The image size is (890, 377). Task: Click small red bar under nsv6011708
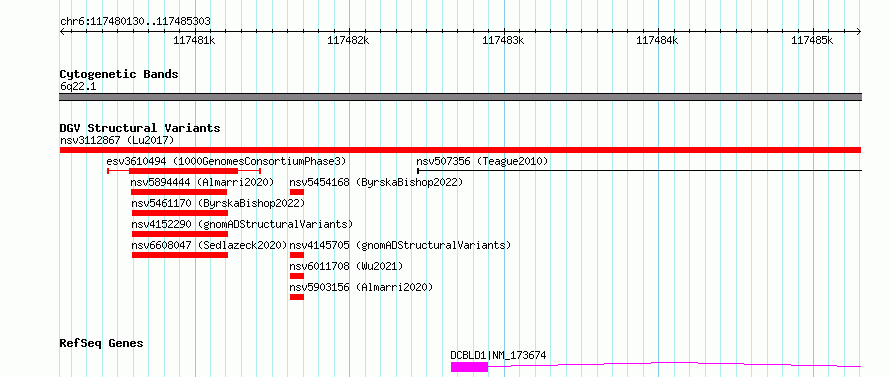(x=297, y=276)
